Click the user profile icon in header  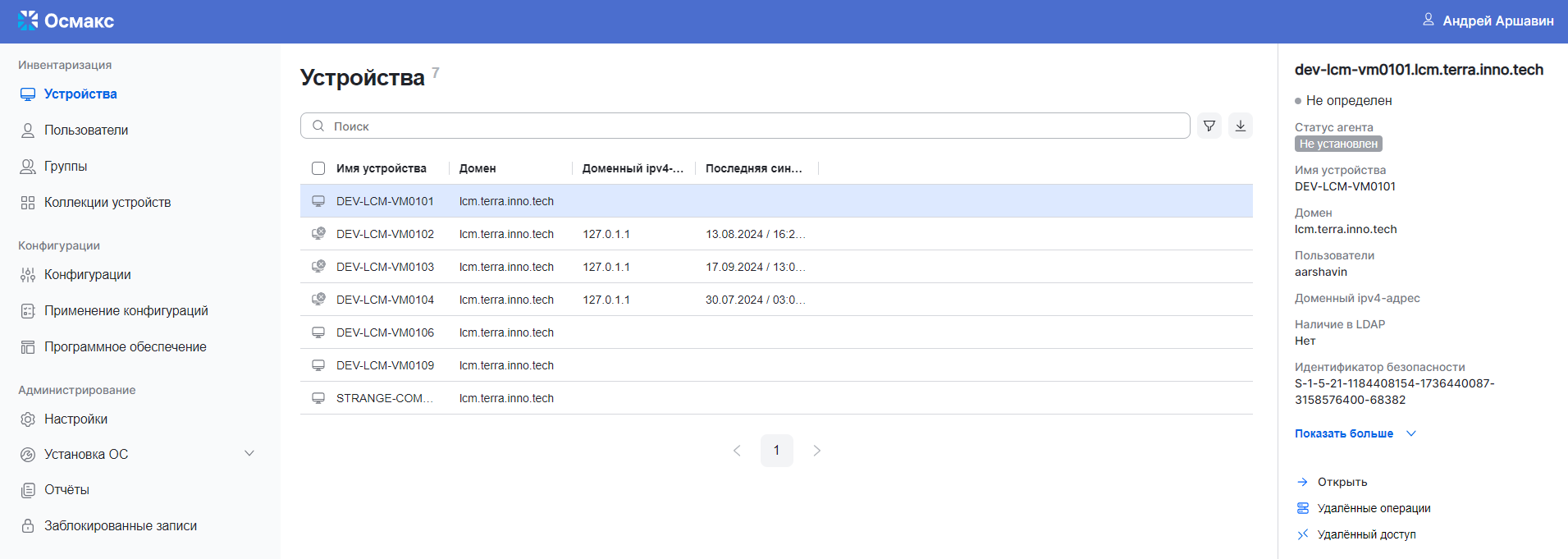pos(1428,20)
